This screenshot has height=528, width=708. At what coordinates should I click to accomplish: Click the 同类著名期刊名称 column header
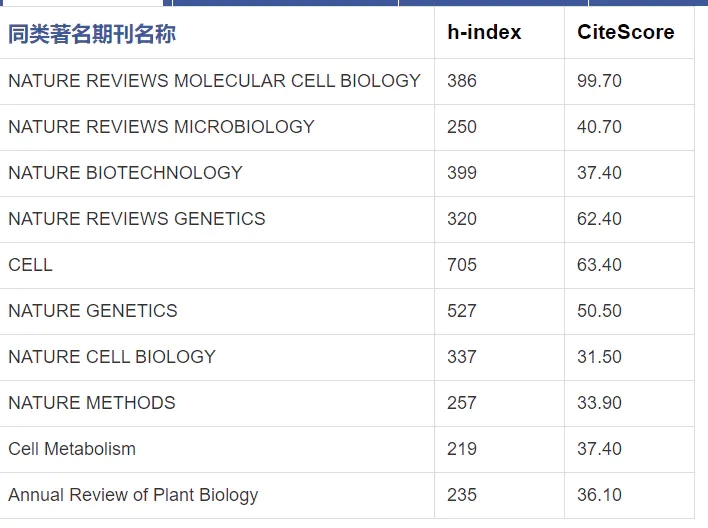click(x=92, y=35)
